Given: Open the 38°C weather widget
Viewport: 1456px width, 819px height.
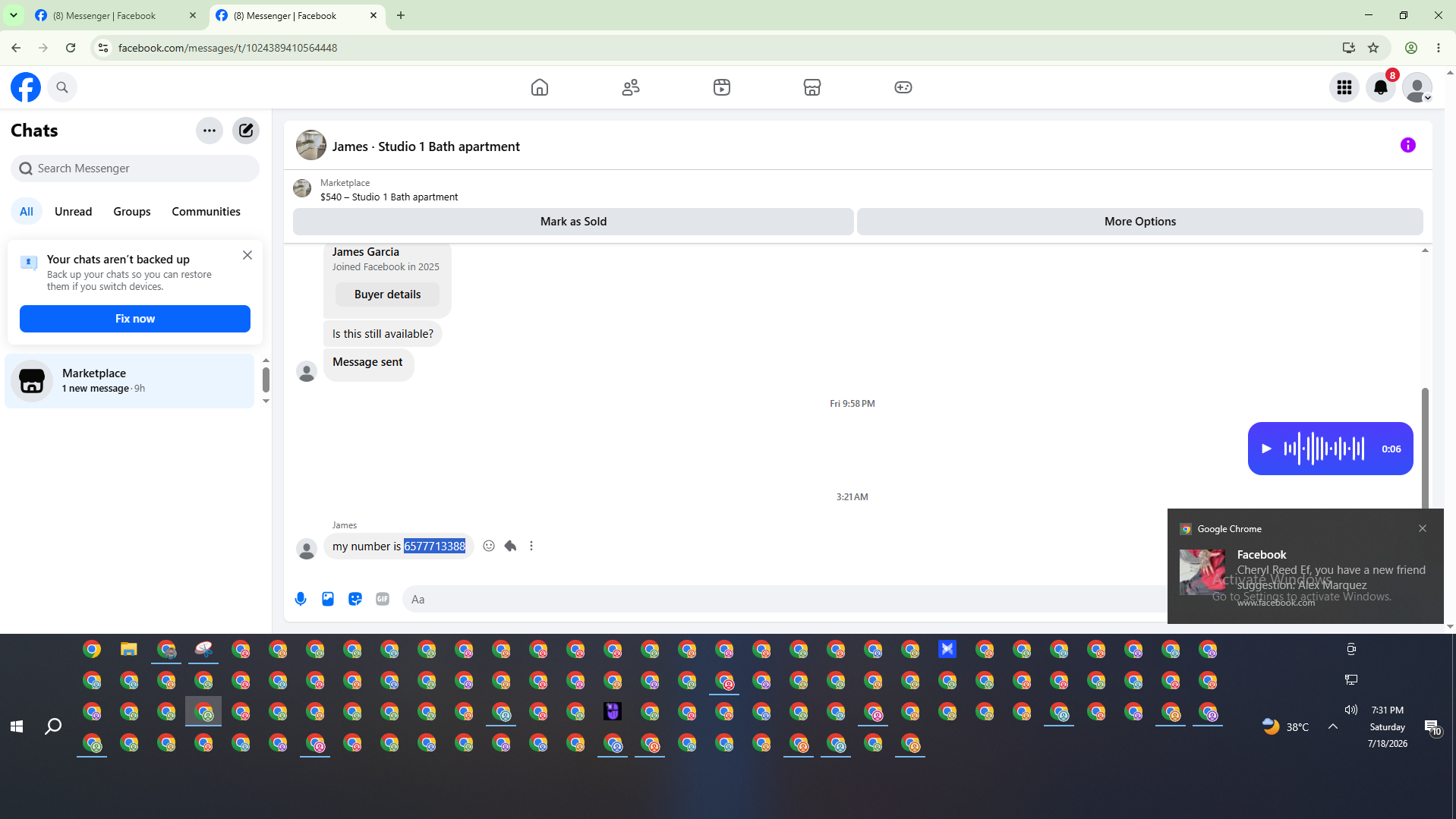Looking at the screenshot, I should pos(1285,726).
